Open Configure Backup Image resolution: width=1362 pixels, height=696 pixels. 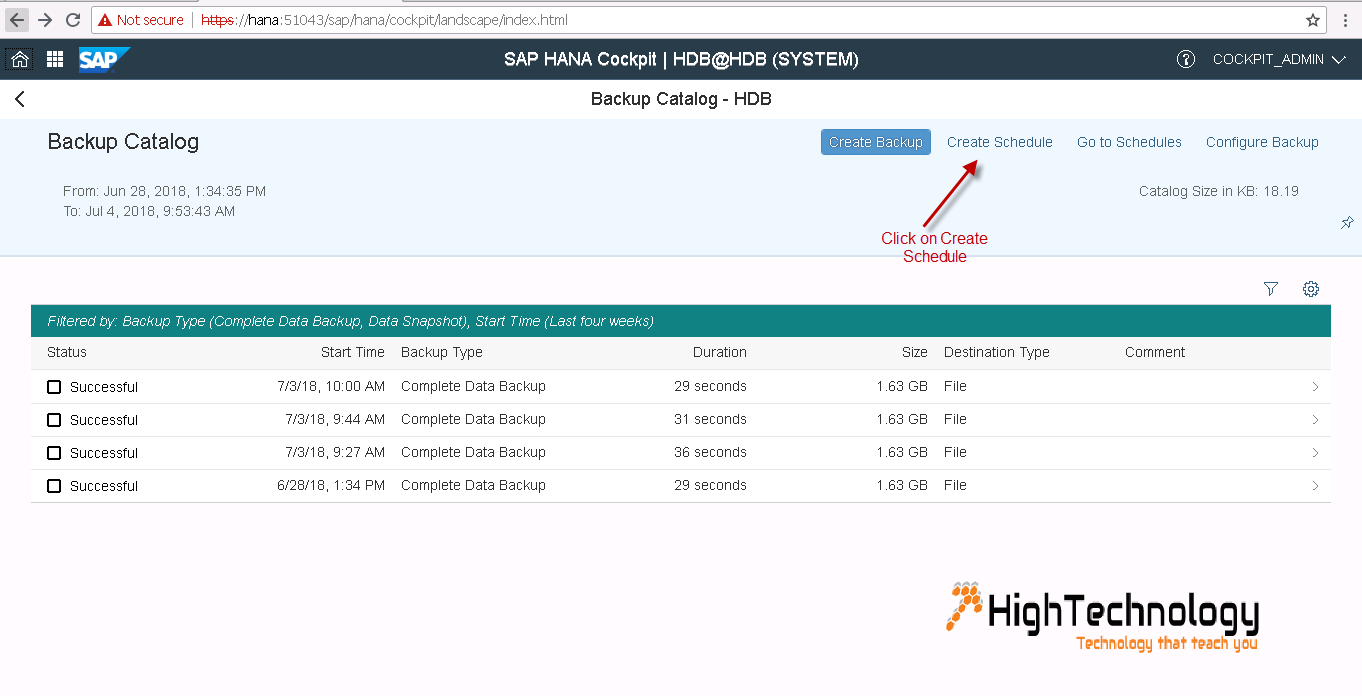pos(1262,142)
